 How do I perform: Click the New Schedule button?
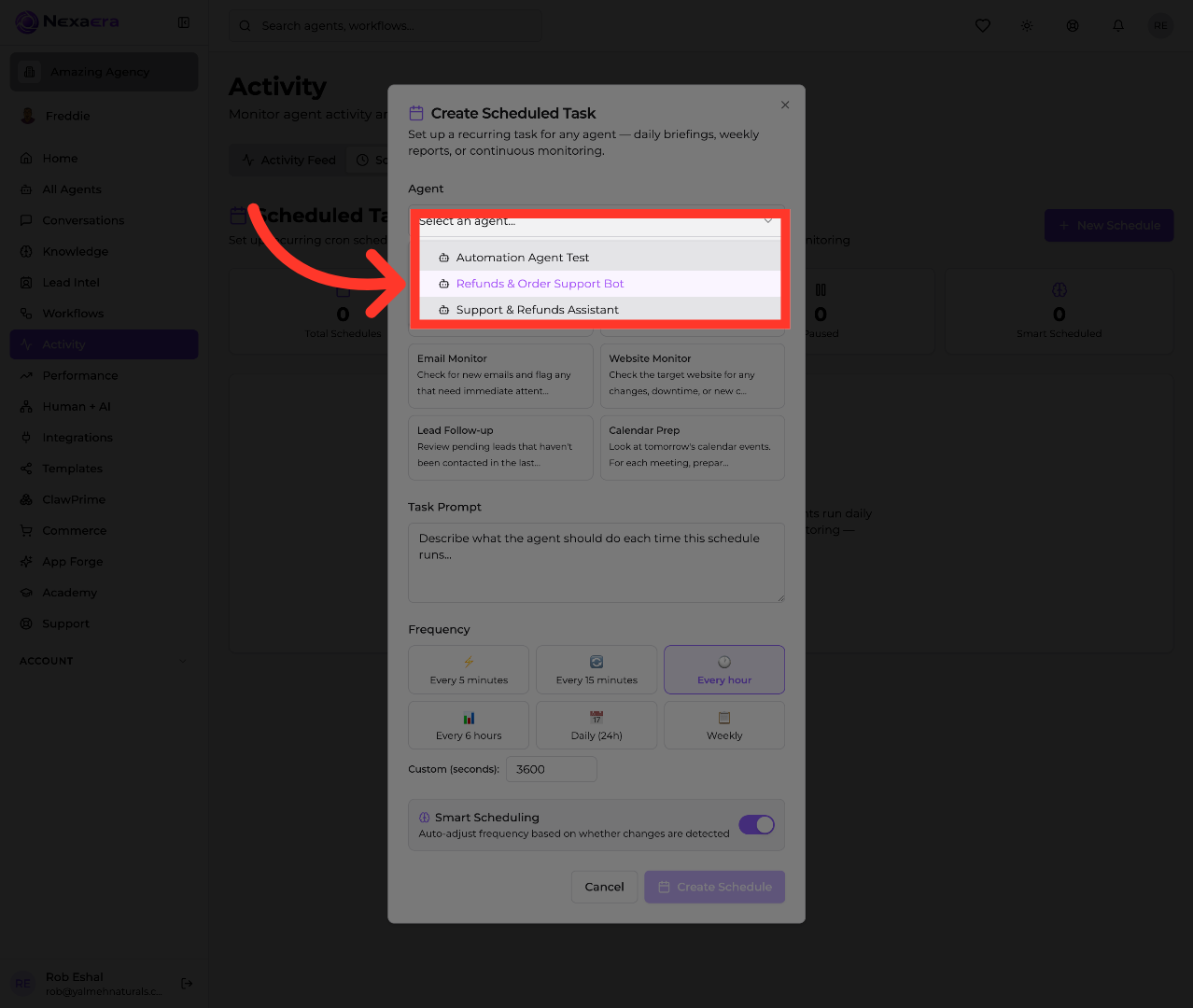click(1109, 226)
